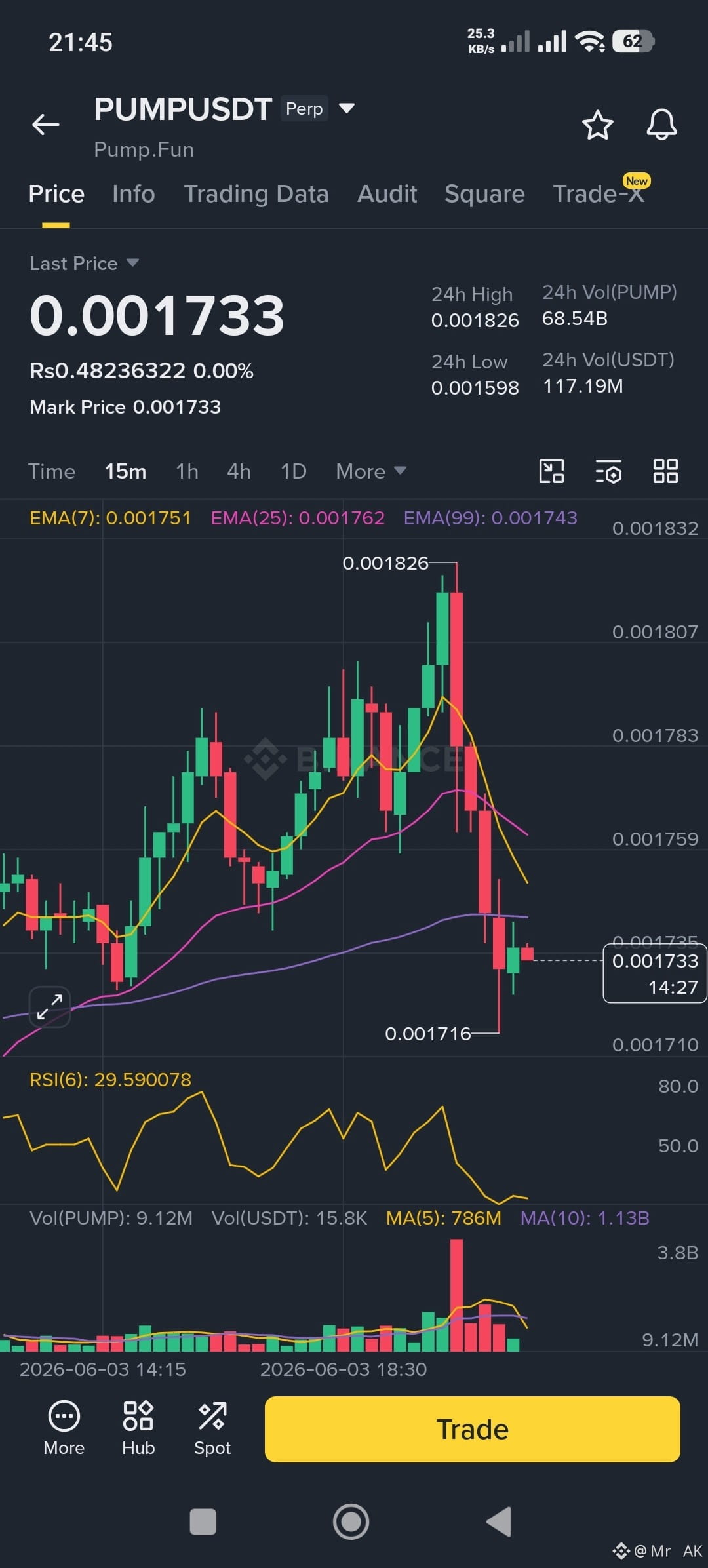The width and height of the screenshot is (708, 1568).
Task: Tap the Vol(USDT) 15.8K label
Action: [x=289, y=1218]
